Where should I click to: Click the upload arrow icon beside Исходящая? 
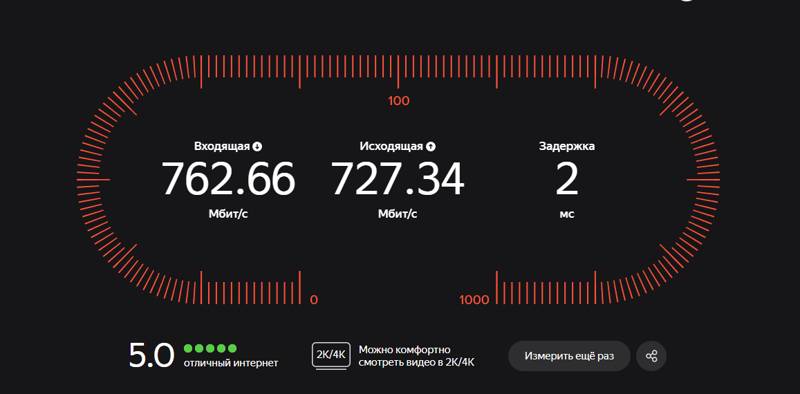(x=431, y=147)
